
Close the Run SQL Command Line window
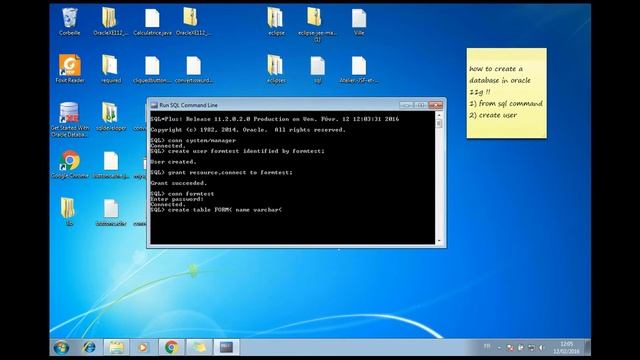(436, 105)
